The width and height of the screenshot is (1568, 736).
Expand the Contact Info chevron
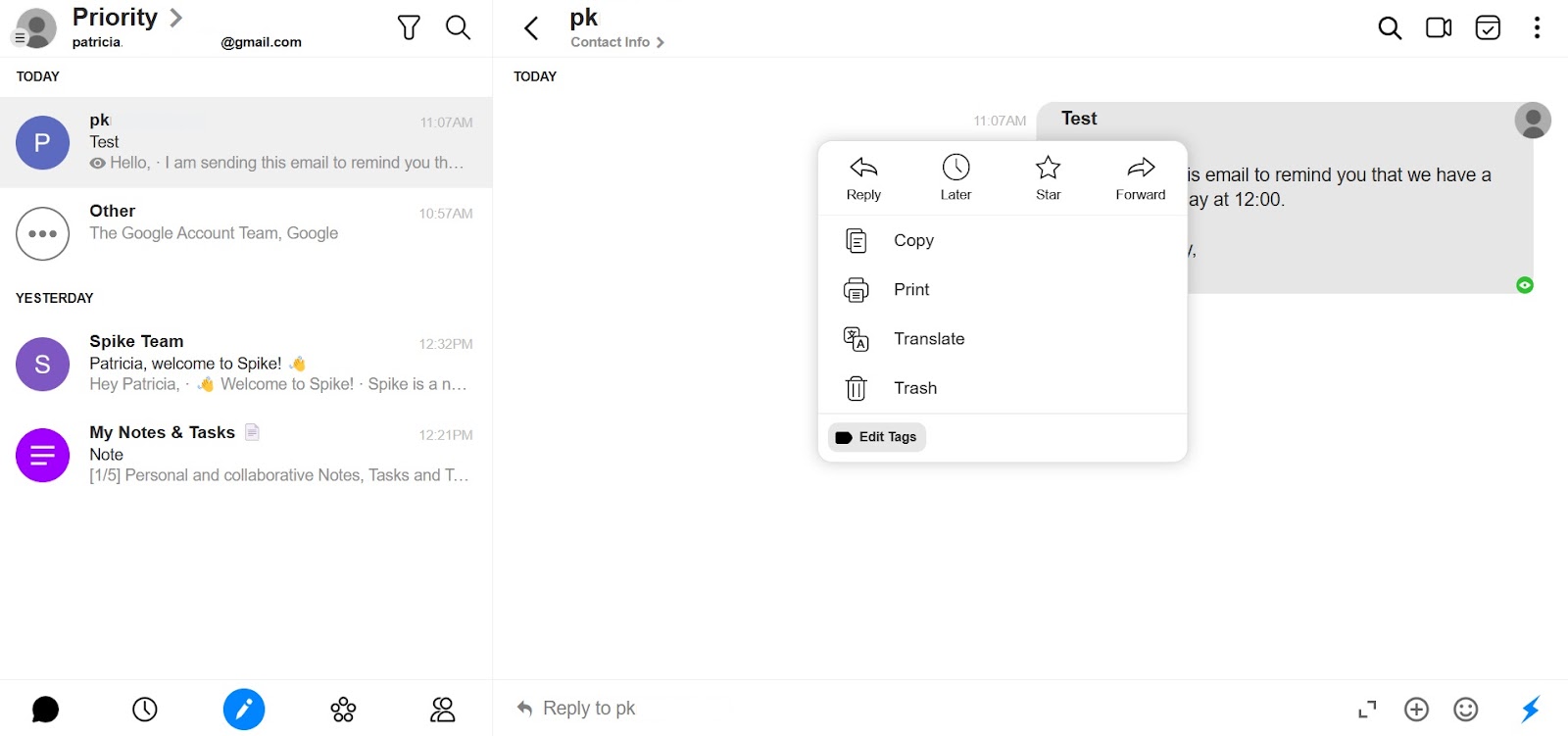[661, 42]
